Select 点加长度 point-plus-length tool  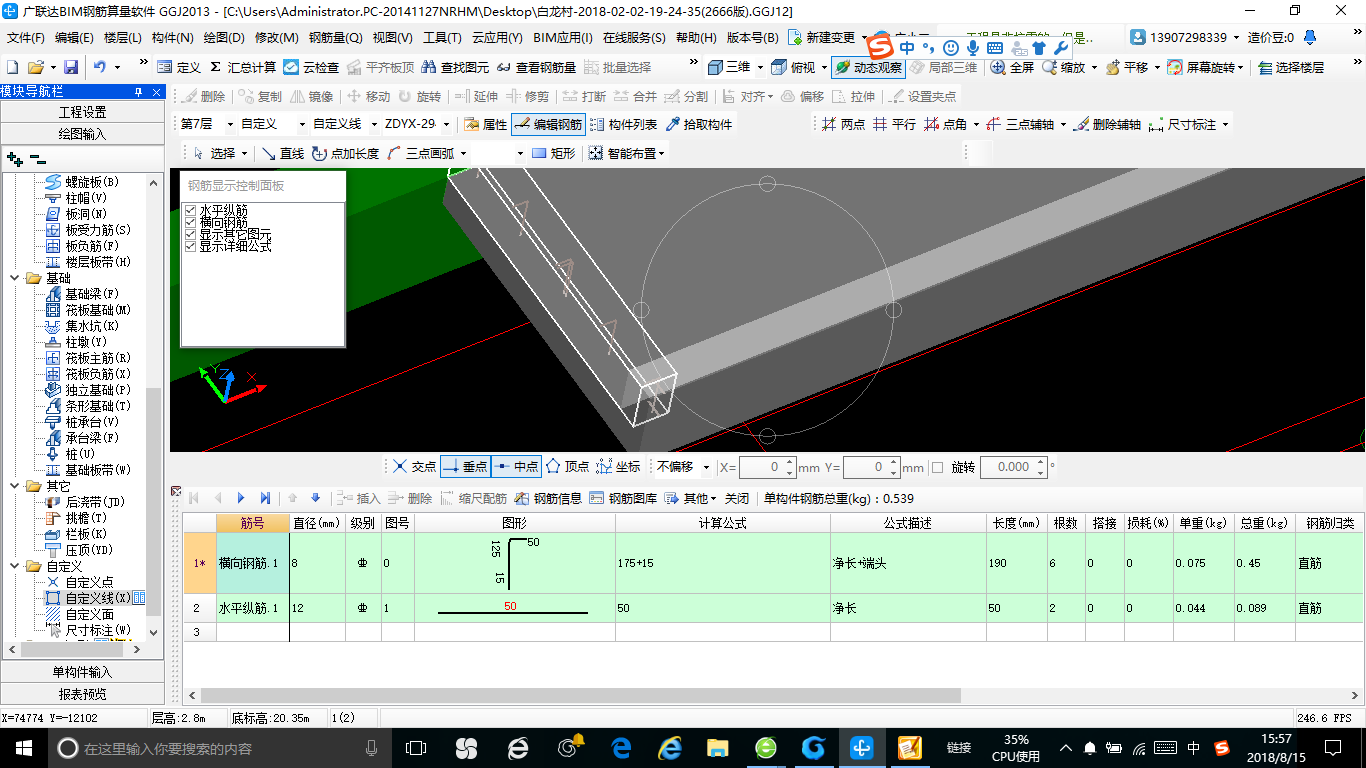(x=345, y=153)
